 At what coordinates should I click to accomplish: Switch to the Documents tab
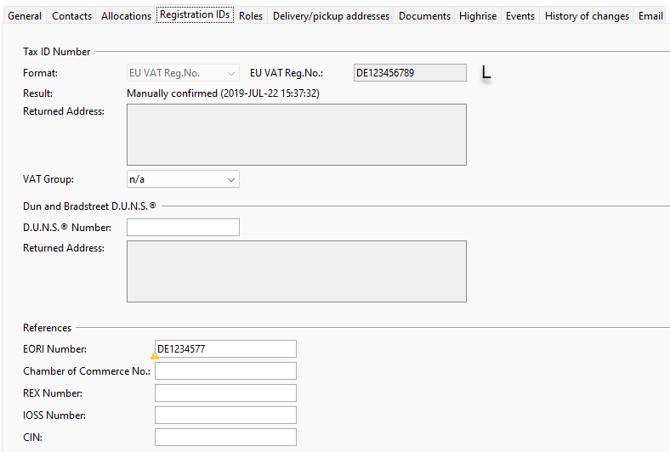point(423,16)
